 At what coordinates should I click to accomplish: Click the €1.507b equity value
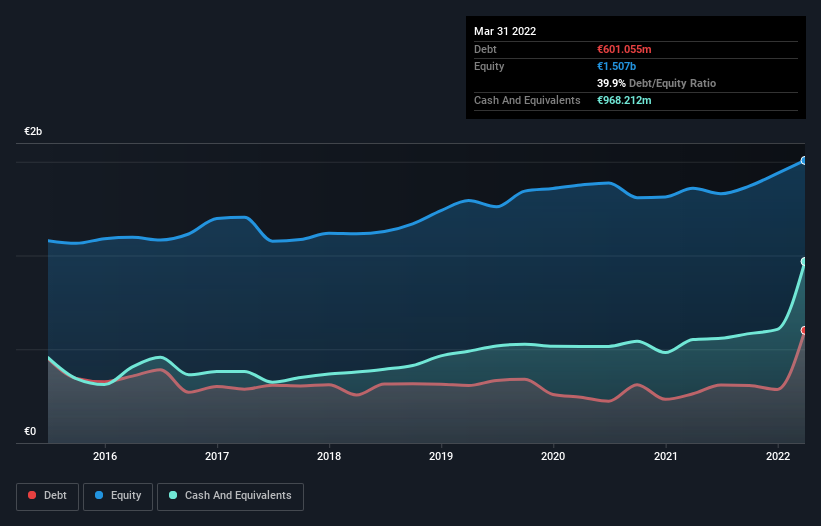pos(616,66)
